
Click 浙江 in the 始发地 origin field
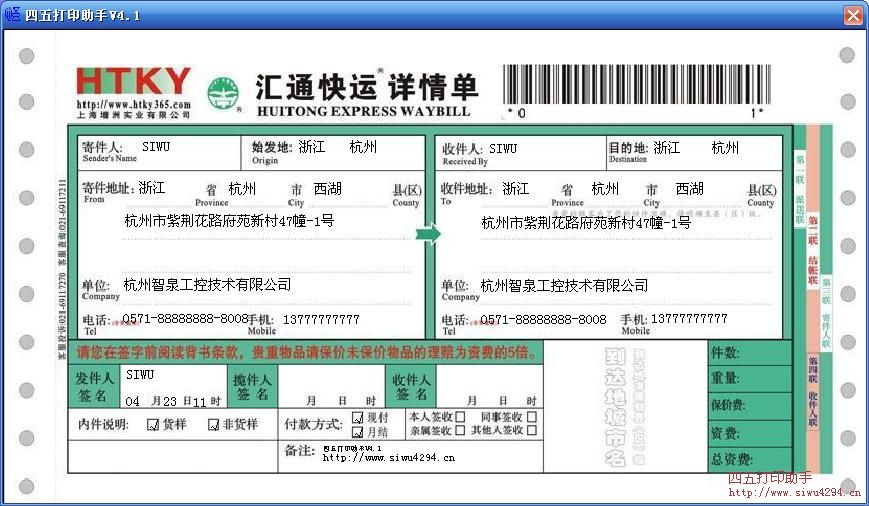(312, 147)
